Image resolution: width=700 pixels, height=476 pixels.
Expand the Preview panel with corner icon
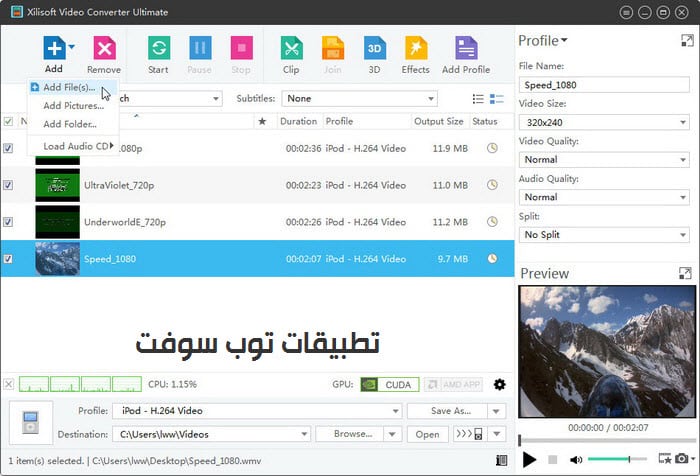click(685, 273)
